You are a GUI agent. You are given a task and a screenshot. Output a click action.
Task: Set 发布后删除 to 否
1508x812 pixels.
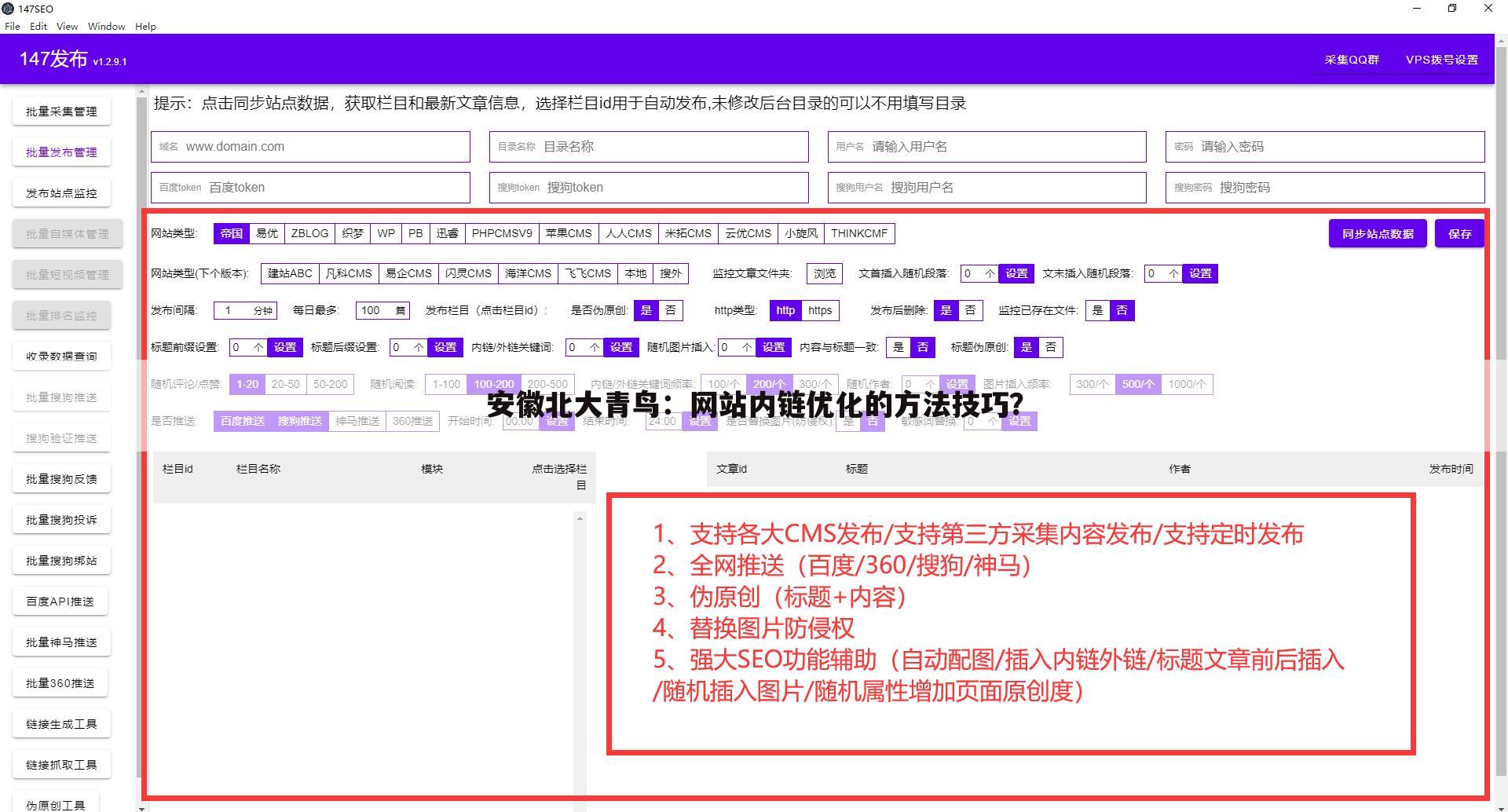[970, 310]
